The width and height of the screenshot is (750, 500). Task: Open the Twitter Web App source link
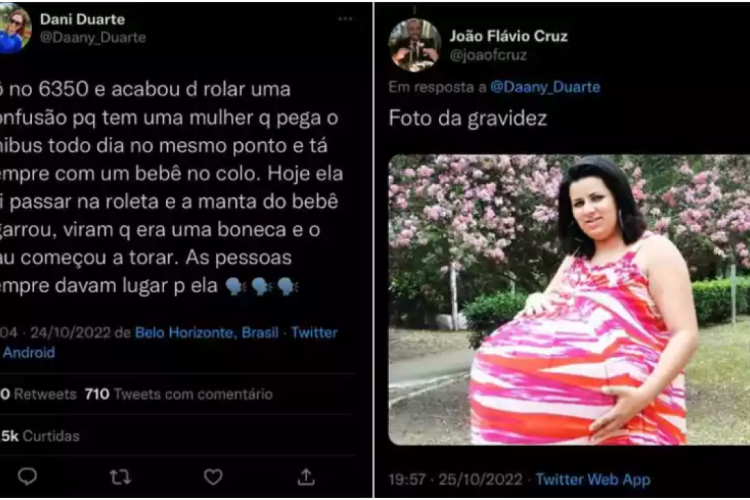(593, 479)
